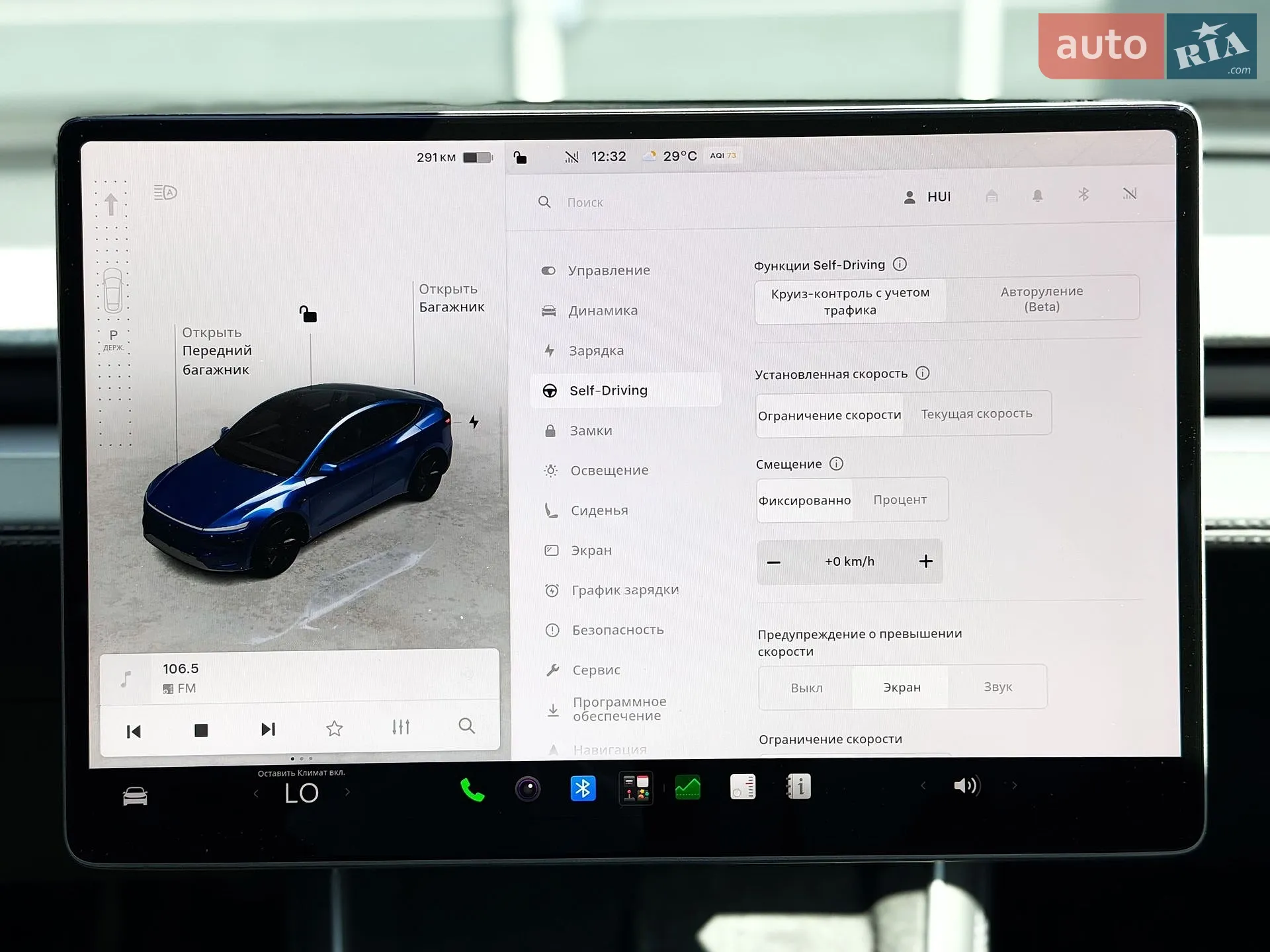
Task: Tap the charge port lightning icon
Action: tap(474, 422)
